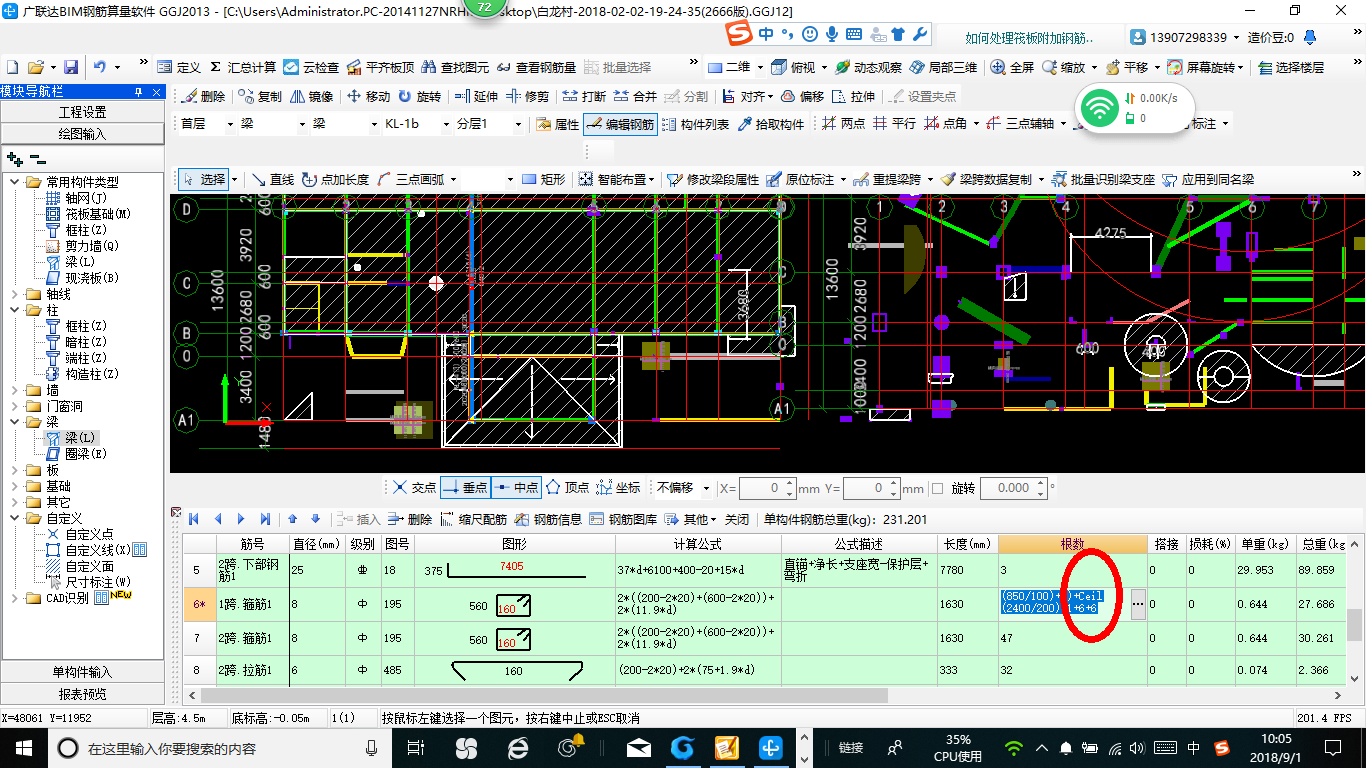The height and width of the screenshot is (768, 1366).
Task: Select 复制 copy tool
Action: (260, 96)
